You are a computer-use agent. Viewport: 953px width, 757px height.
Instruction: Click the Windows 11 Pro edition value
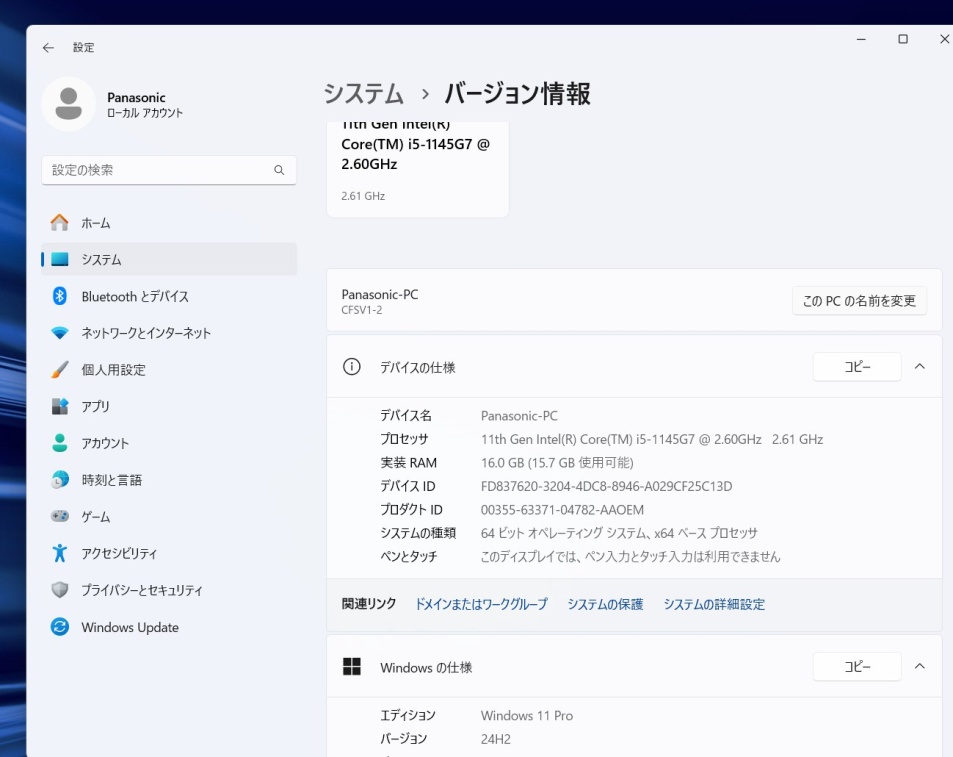[x=527, y=716]
